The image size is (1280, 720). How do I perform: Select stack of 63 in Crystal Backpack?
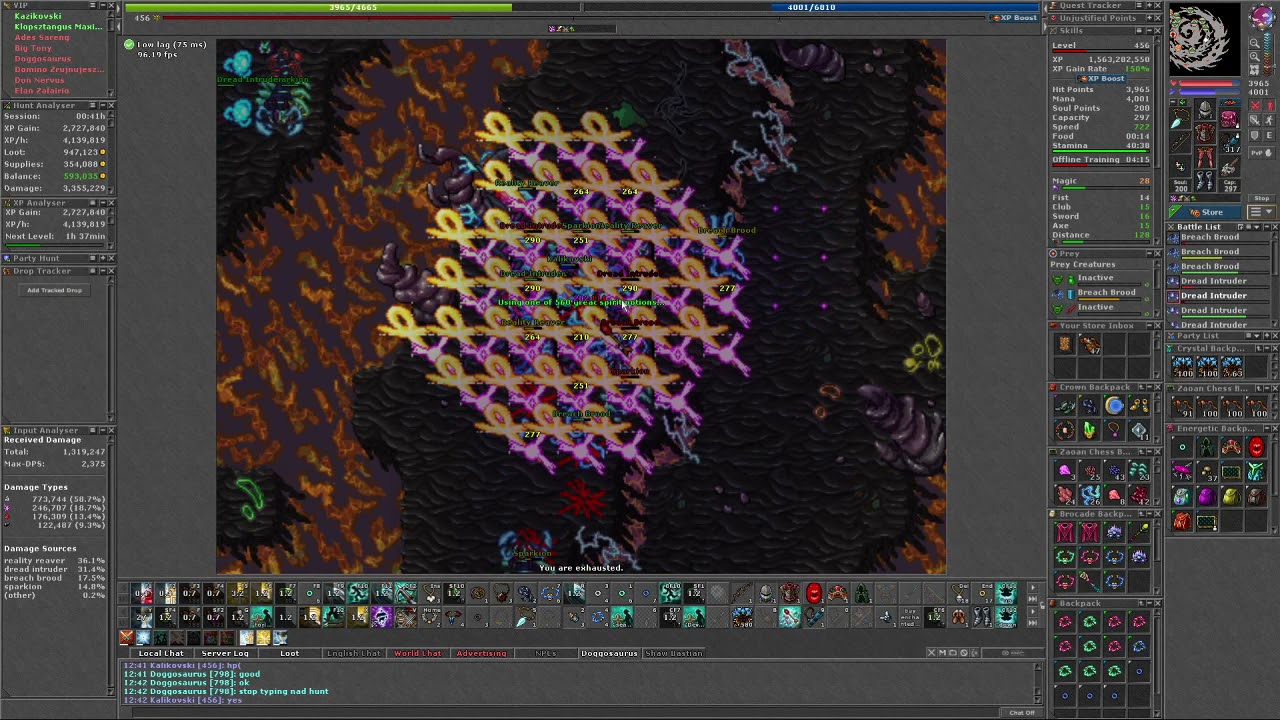[1232, 366]
